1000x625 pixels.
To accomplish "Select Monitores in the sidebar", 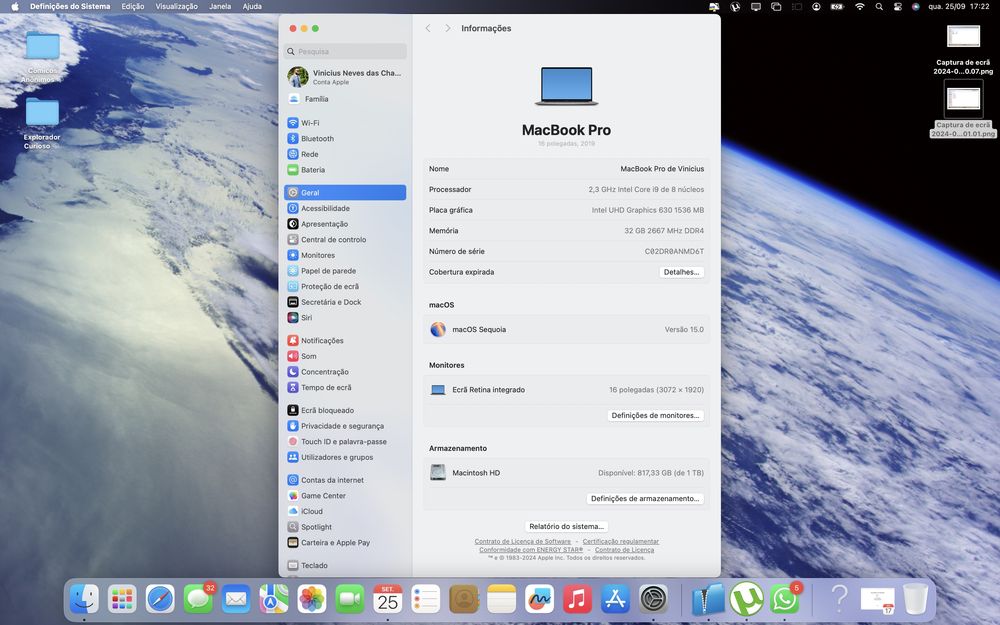I will pyautogui.click(x=345, y=255).
